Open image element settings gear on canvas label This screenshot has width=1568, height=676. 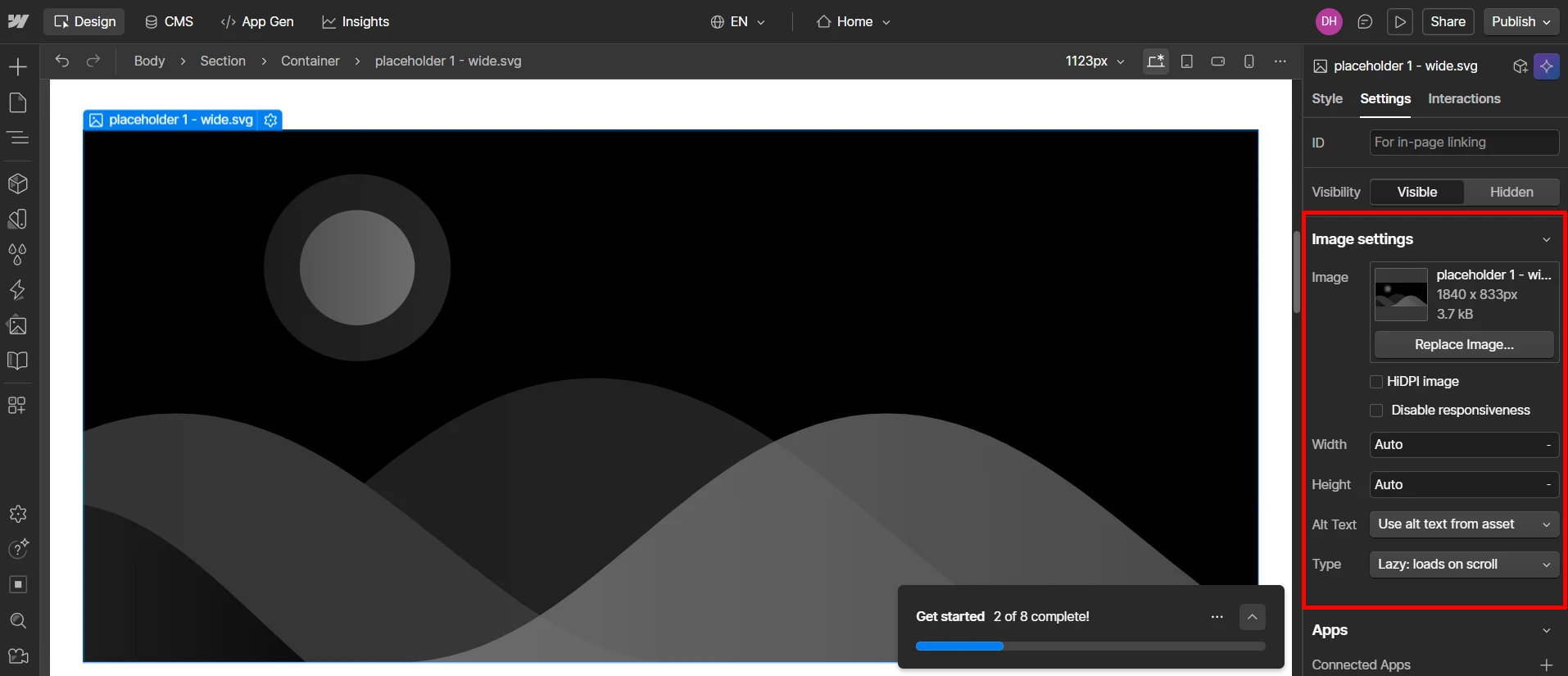coord(271,120)
